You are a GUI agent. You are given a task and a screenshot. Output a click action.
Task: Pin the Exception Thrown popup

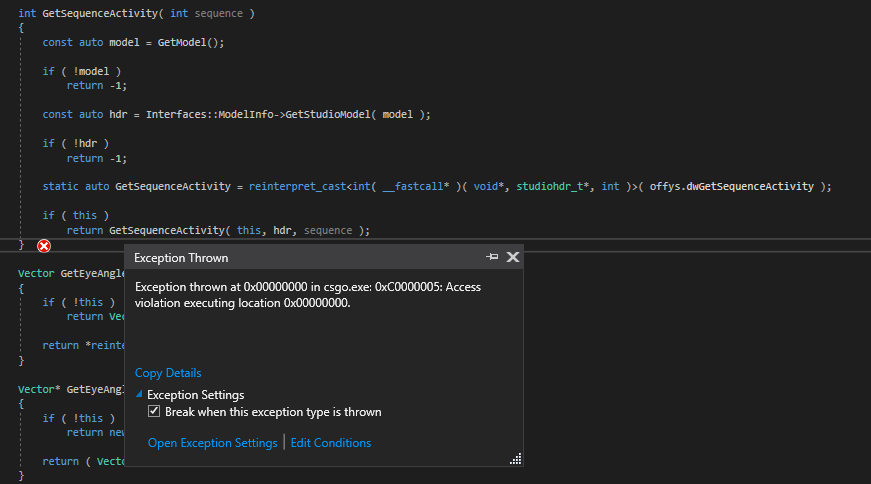pos(491,257)
